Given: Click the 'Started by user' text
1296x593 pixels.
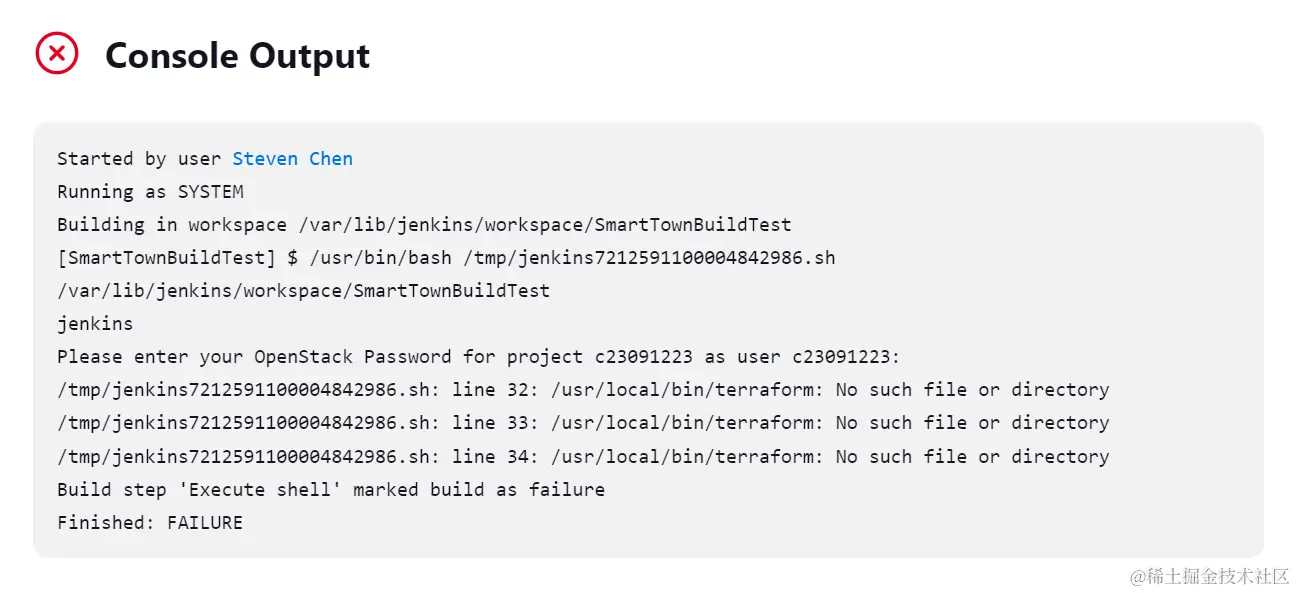Looking at the screenshot, I should [x=140, y=159].
